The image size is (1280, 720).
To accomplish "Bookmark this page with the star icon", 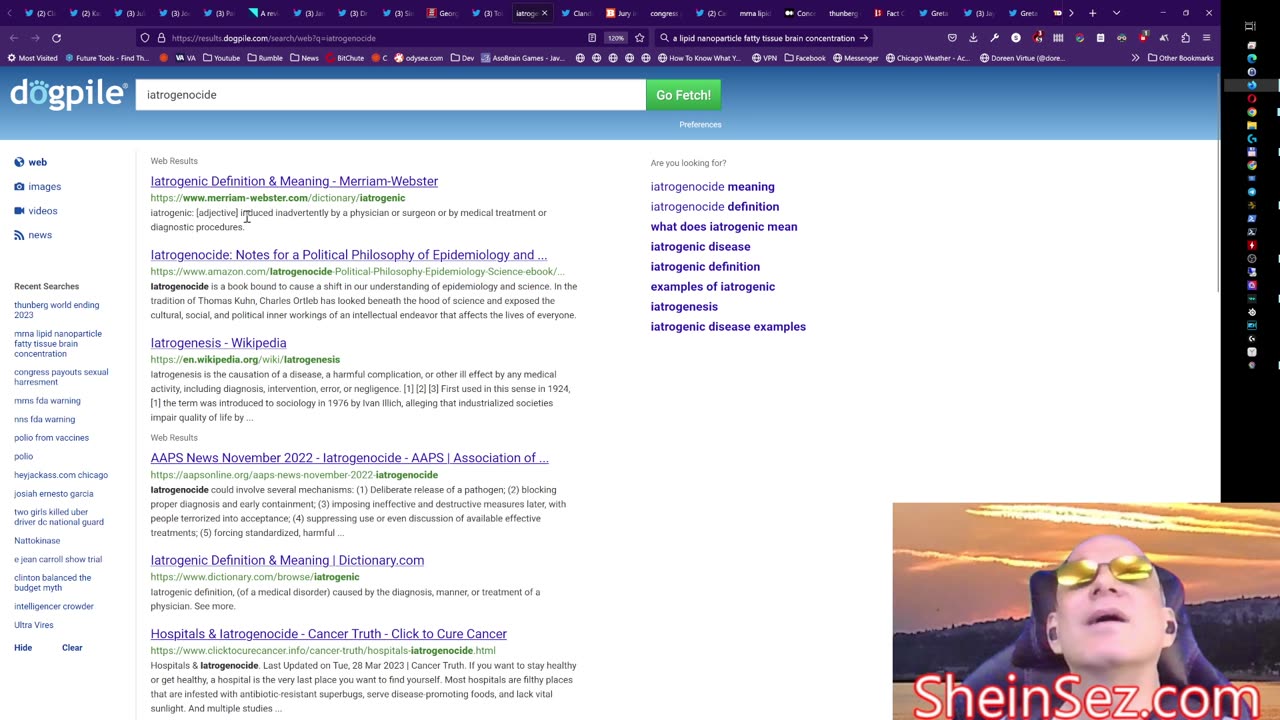I will pos(639,38).
